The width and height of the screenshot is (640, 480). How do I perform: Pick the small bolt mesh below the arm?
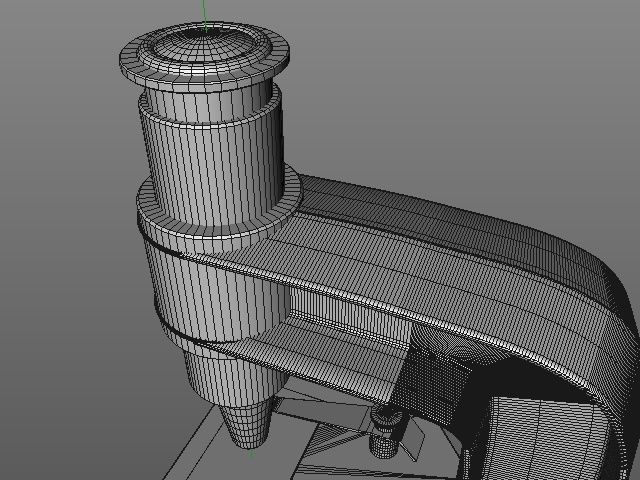tap(386, 433)
